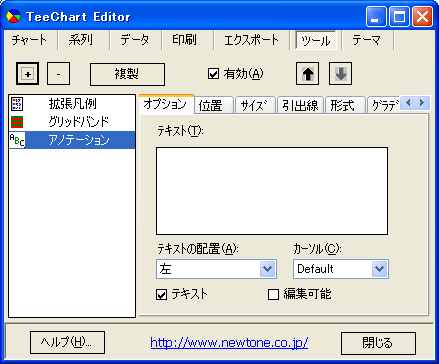This screenshot has width=439, height=364.
Task: Open the 位置 sub-tab
Action: tap(211, 106)
